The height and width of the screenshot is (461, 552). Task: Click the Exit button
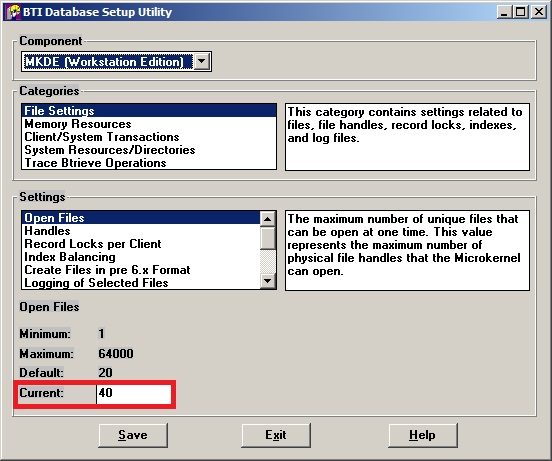click(276, 435)
